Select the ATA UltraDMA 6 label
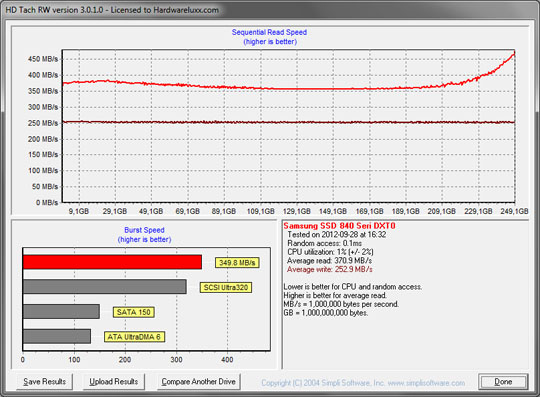The height and width of the screenshot is (397, 540). 134,337
